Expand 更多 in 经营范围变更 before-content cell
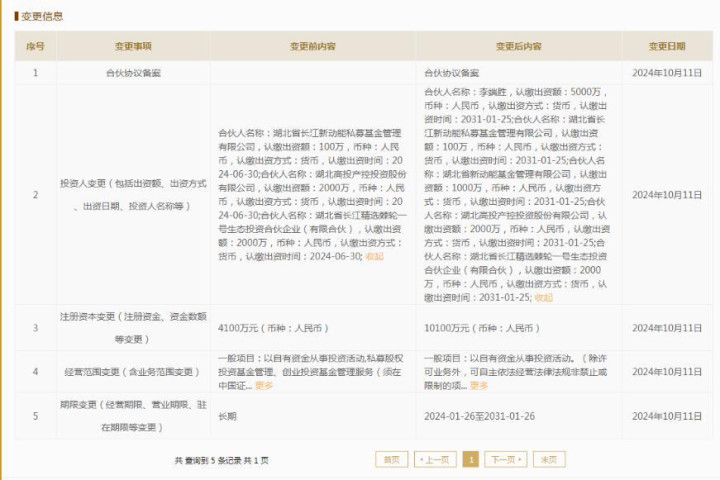Screen dimensions: 720x480 [264, 385]
